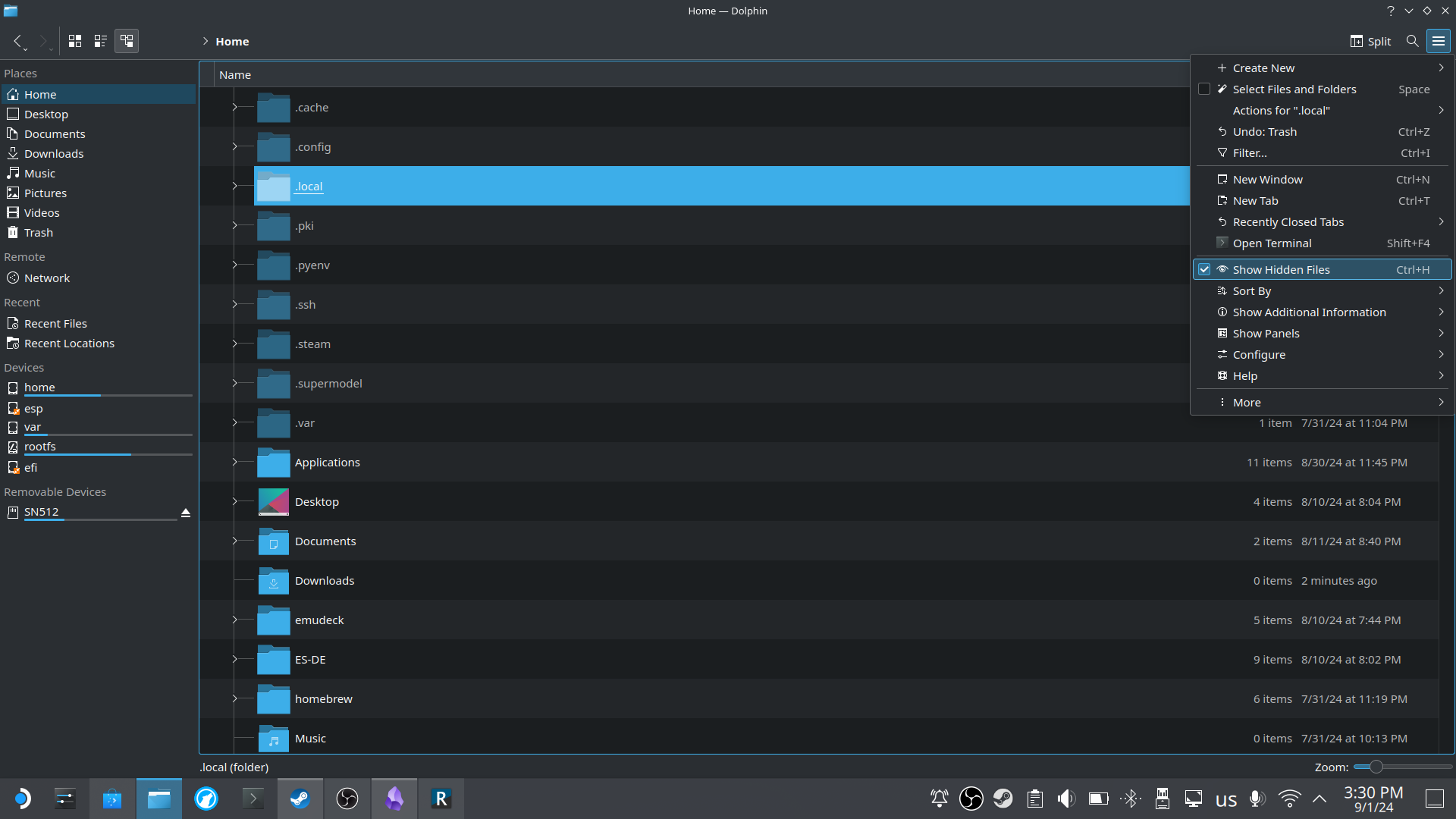The image size is (1456, 819).
Task: Open search with the magnifier icon
Action: tap(1412, 41)
